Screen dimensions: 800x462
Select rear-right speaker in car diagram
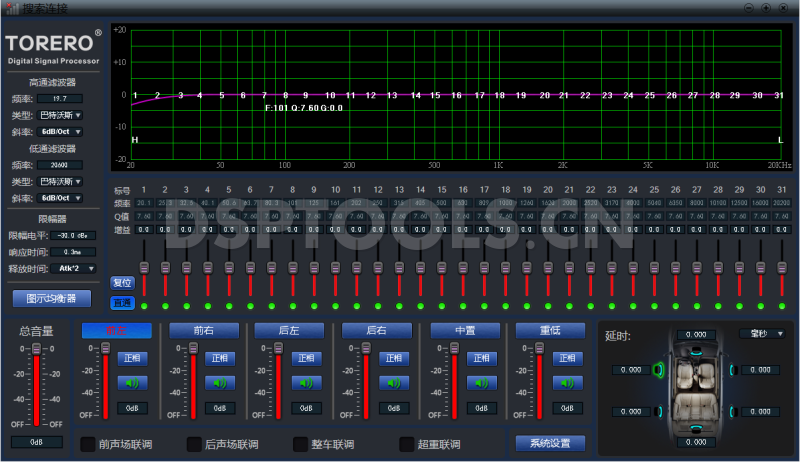pyautogui.click(x=732, y=411)
